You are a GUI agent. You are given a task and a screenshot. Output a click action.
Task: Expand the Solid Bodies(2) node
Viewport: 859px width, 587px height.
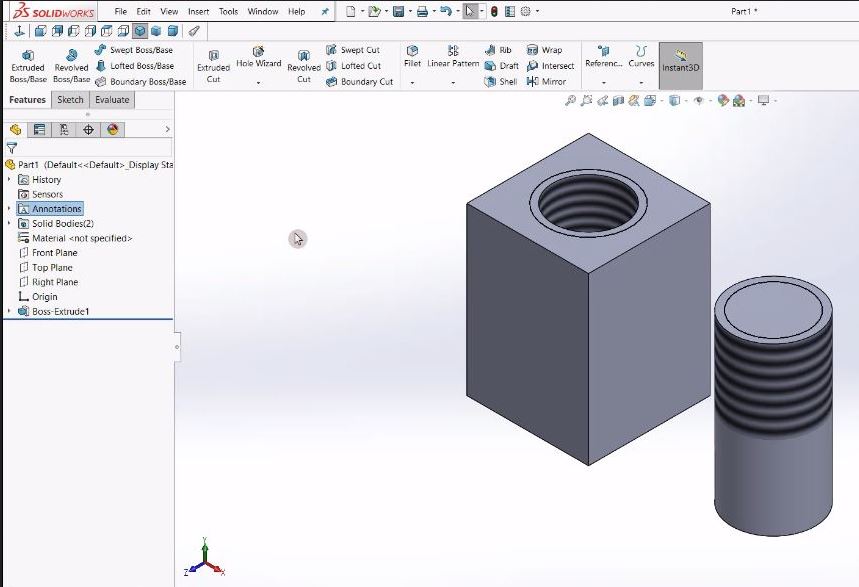(9, 223)
